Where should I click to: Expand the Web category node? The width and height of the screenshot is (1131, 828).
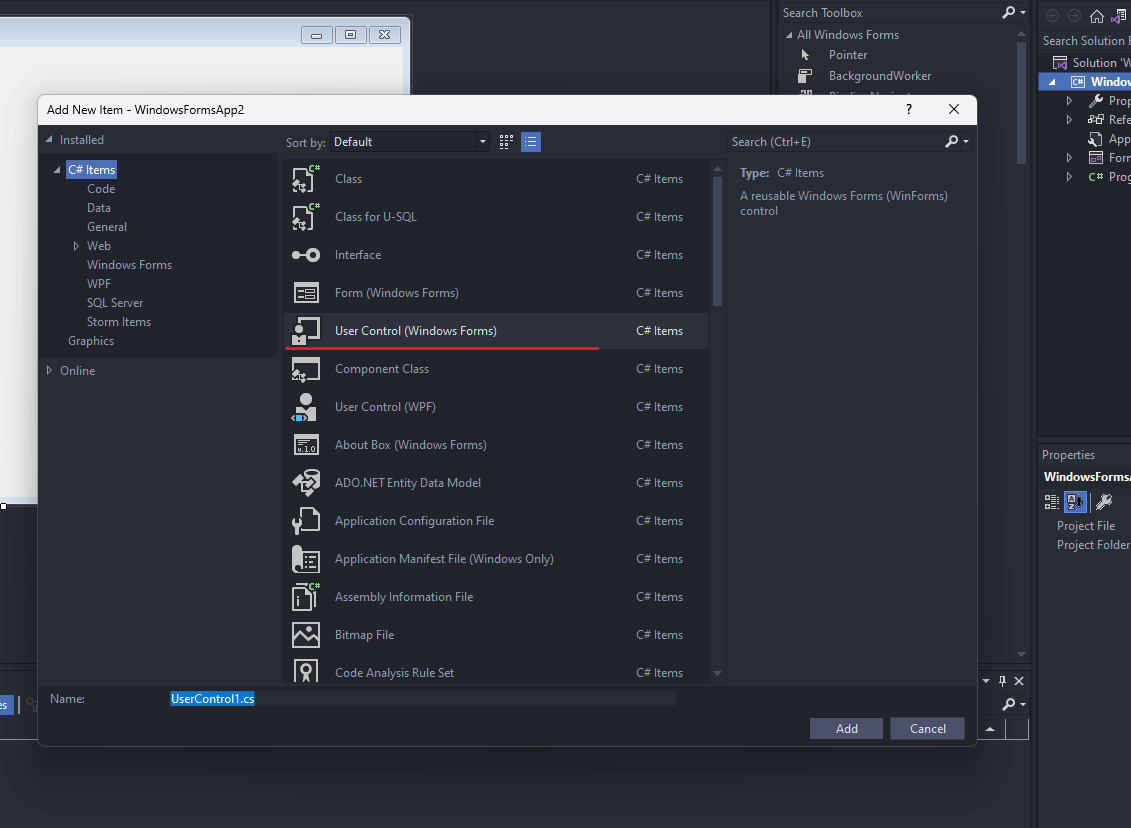point(76,246)
